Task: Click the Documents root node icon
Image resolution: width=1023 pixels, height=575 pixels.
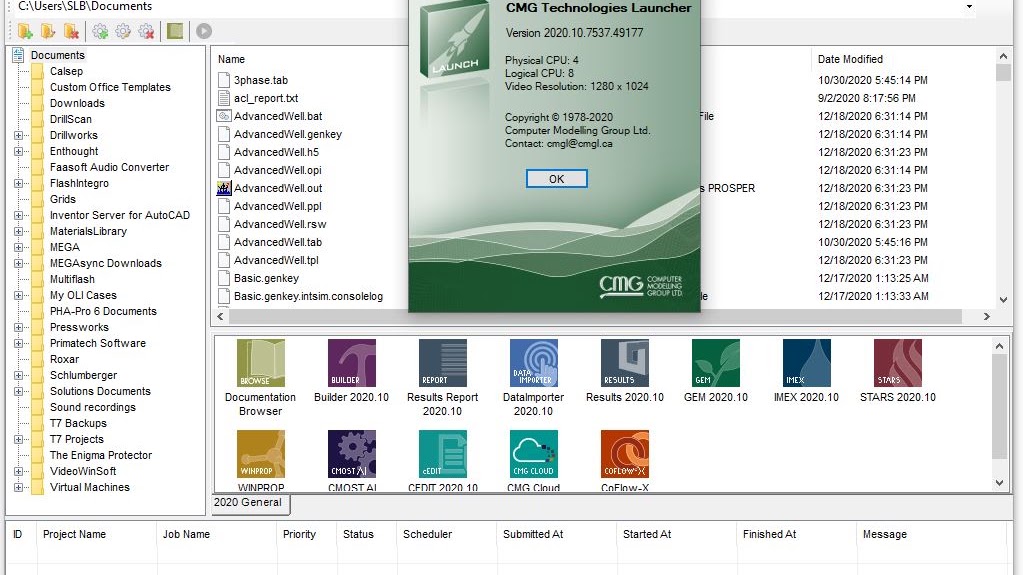Action: click(18, 55)
